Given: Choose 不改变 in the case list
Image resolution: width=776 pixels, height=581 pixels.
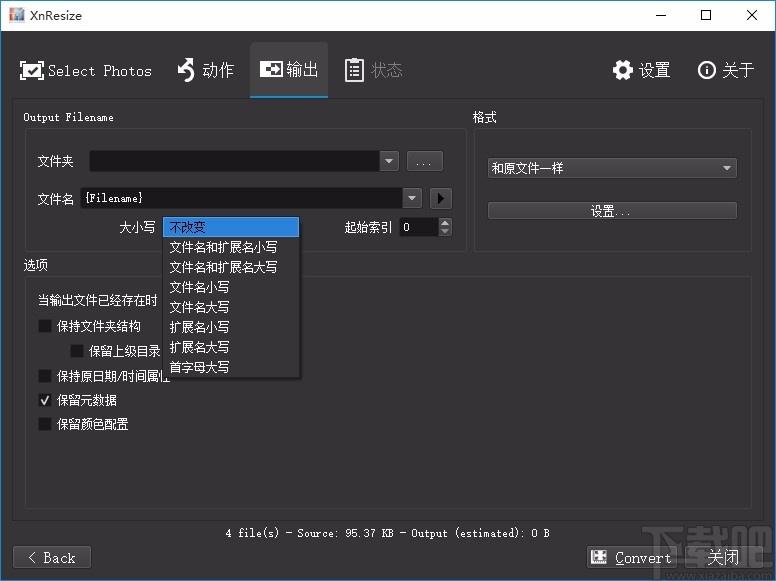Looking at the screenshot, I should (x=231, y=227).
